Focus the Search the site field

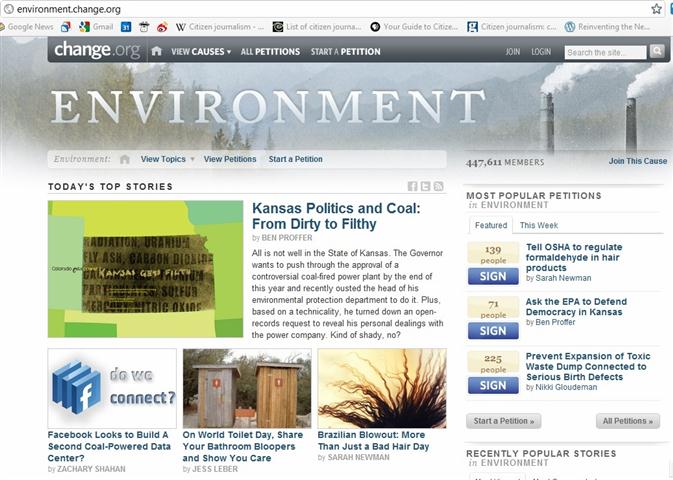click(605, 52)
